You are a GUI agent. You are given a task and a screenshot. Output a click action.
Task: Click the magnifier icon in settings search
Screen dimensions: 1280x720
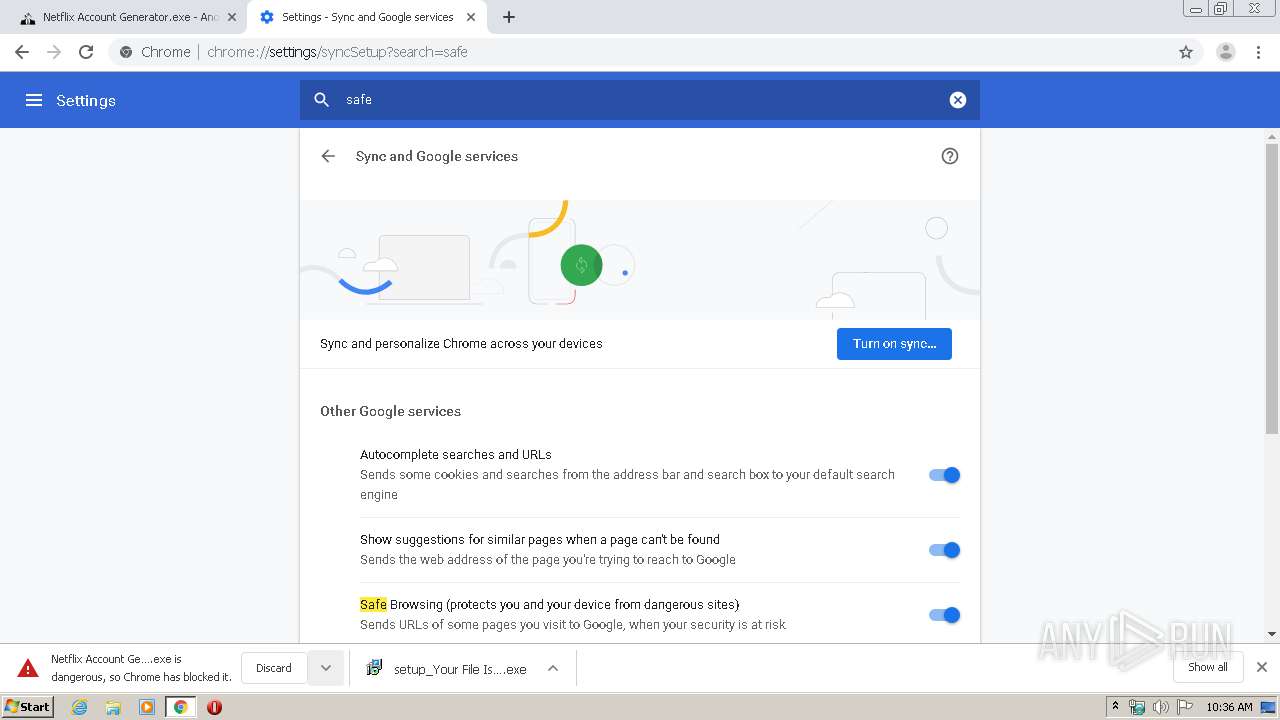[322, 99]
